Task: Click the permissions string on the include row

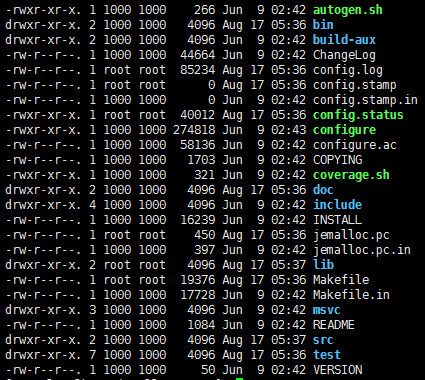Action: pos(43,205)
